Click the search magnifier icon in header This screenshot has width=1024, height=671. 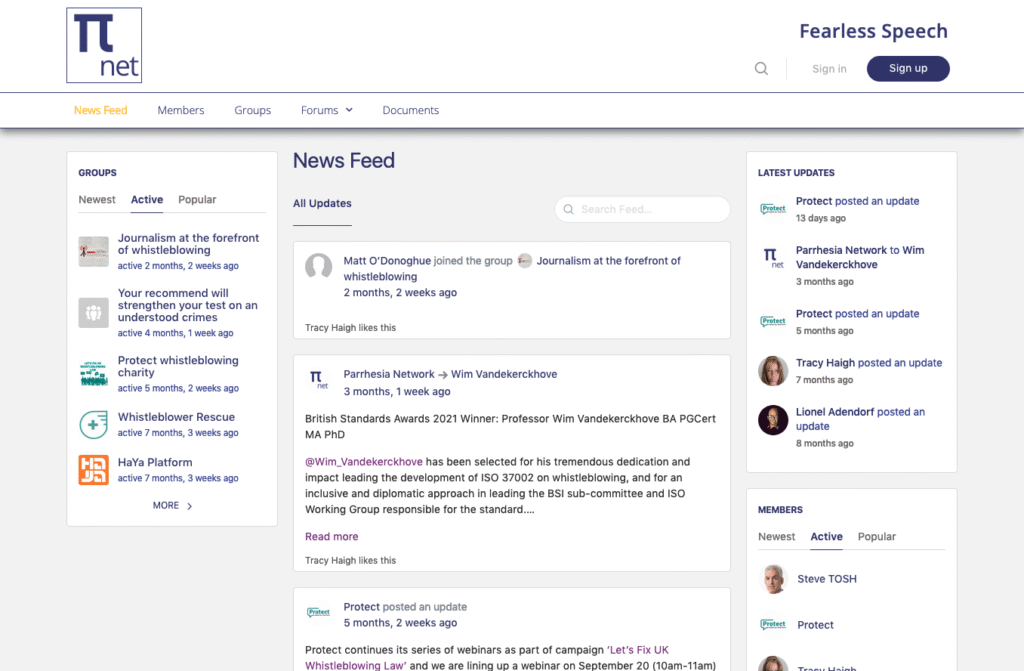761,69
